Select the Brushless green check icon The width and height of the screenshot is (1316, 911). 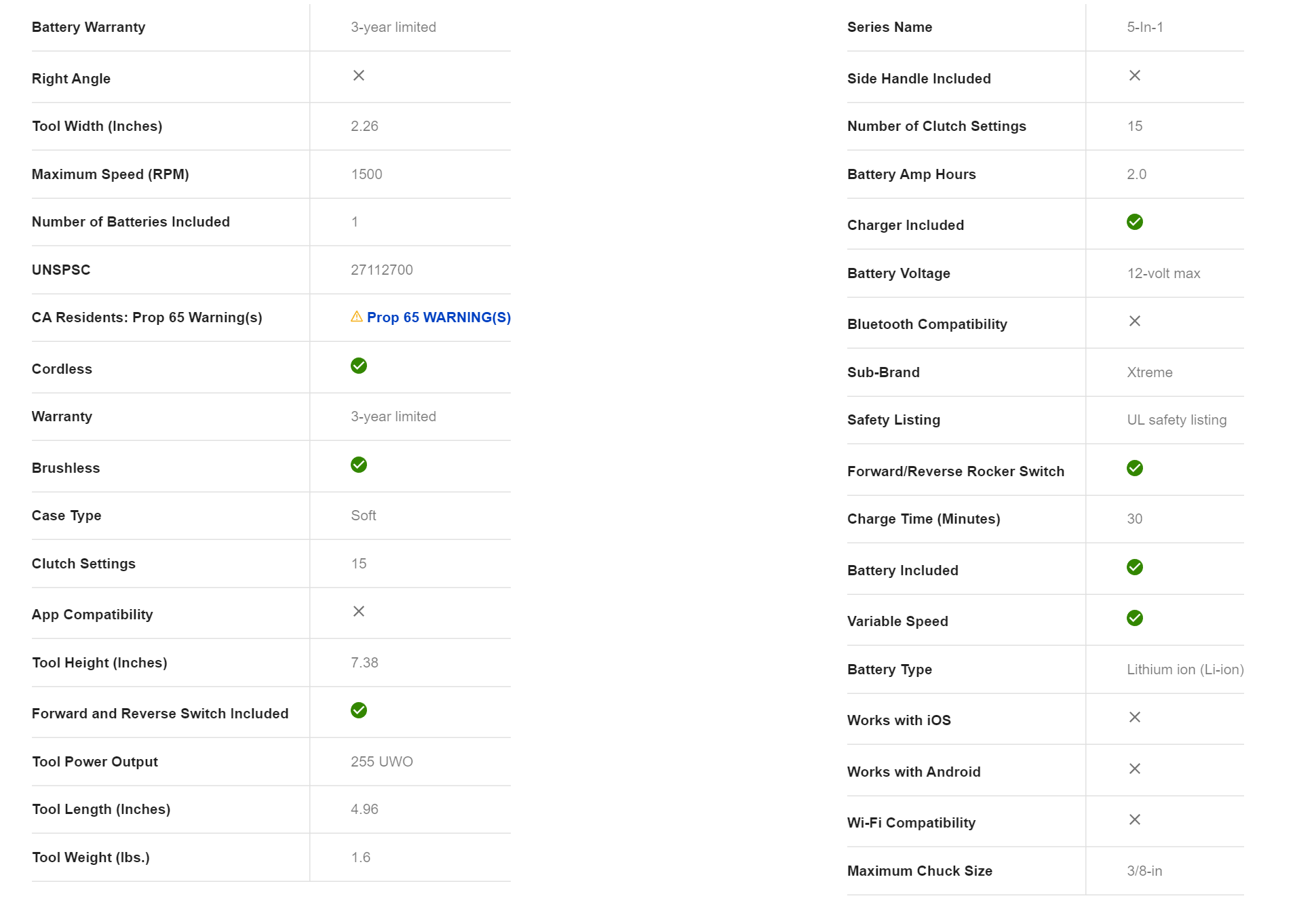coord(359,465)
